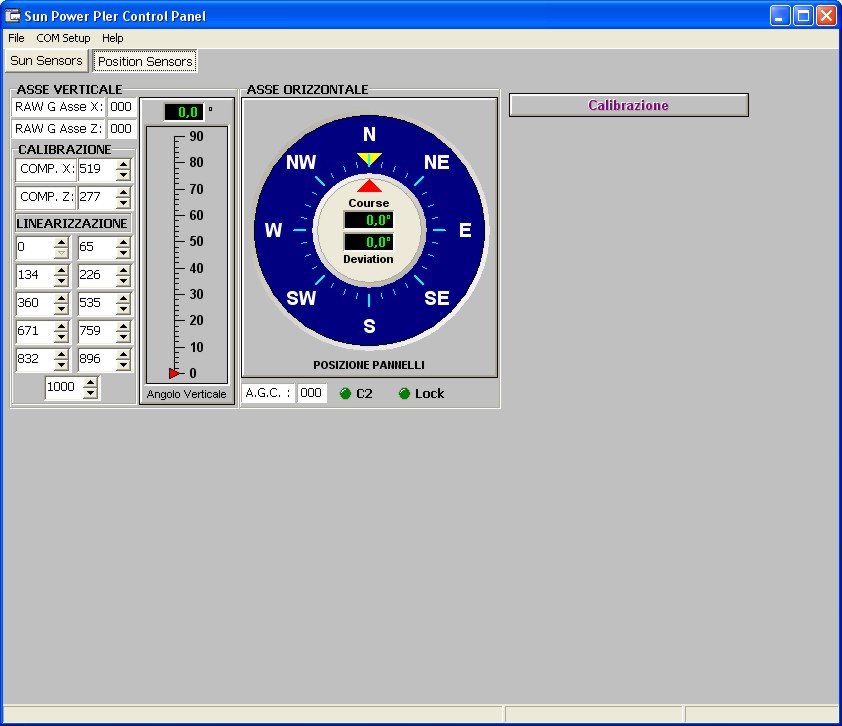
Task: Click the Calibrazione button
Action: (x=628, y=105)
